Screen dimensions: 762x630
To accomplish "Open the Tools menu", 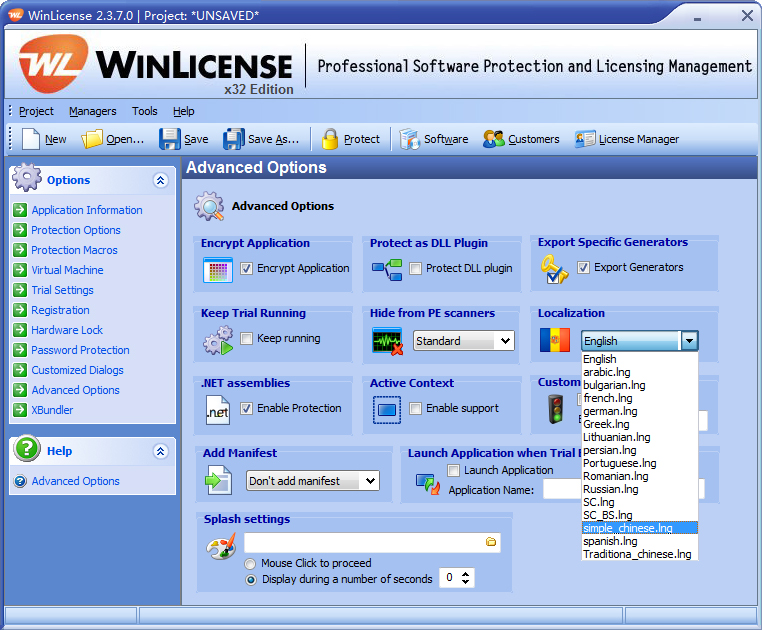I will coord(145,111).
